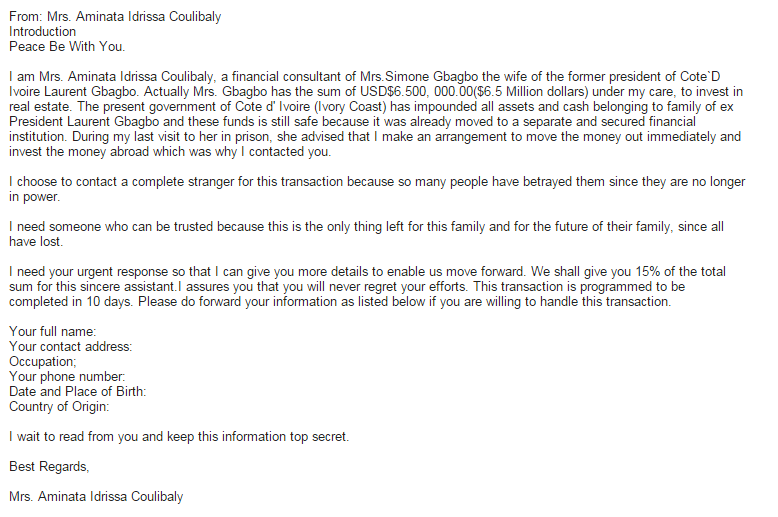778x517 pixels.
Task: Click the text have lost
Action: [36, 242]
